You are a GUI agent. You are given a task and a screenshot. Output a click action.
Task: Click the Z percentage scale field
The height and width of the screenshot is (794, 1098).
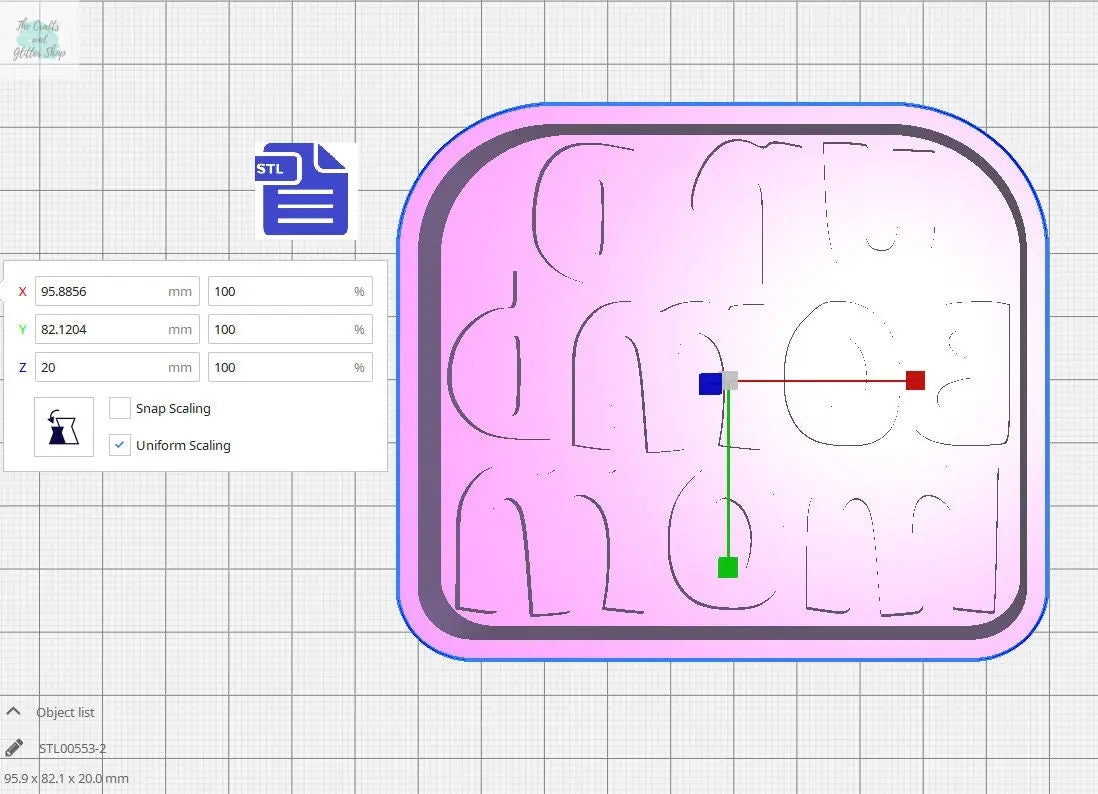coord(280,367)
